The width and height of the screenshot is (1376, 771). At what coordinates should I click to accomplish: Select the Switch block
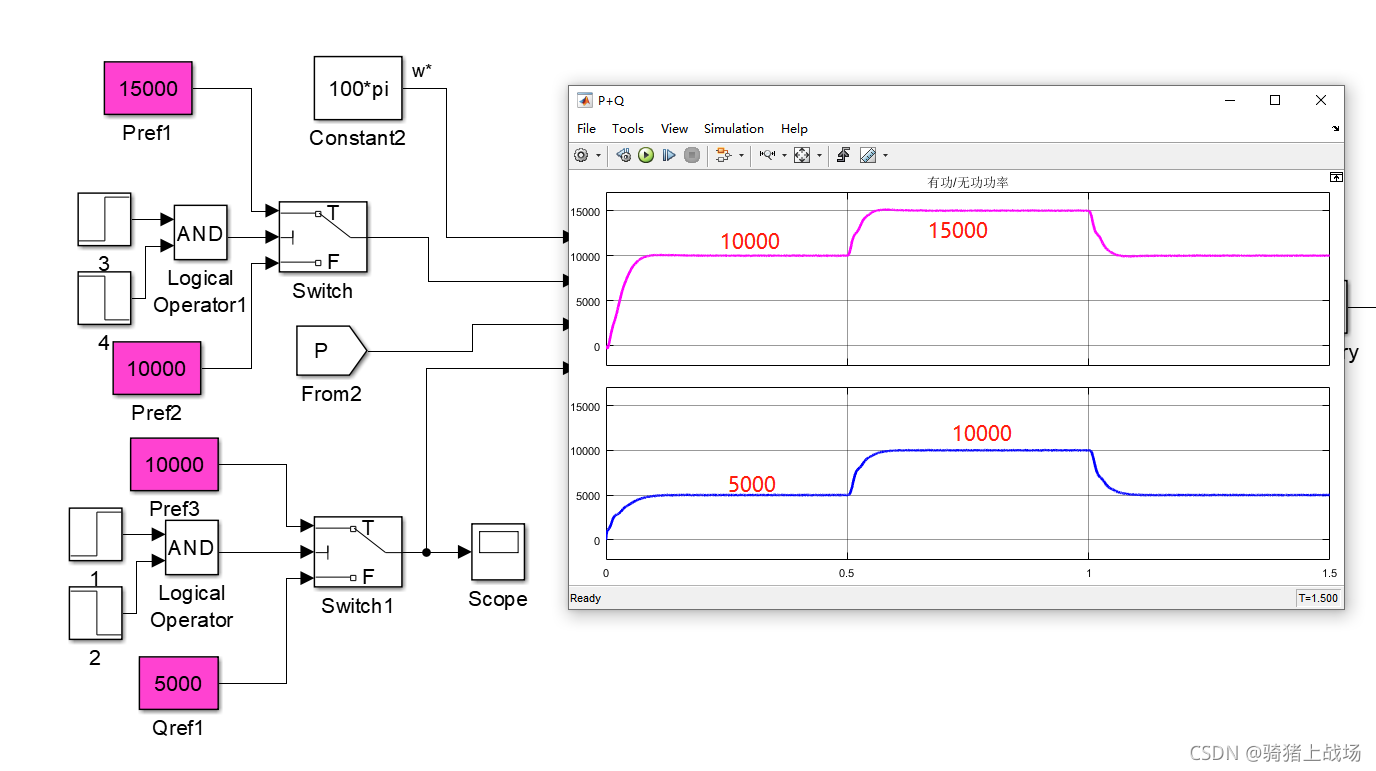(322, 237)
